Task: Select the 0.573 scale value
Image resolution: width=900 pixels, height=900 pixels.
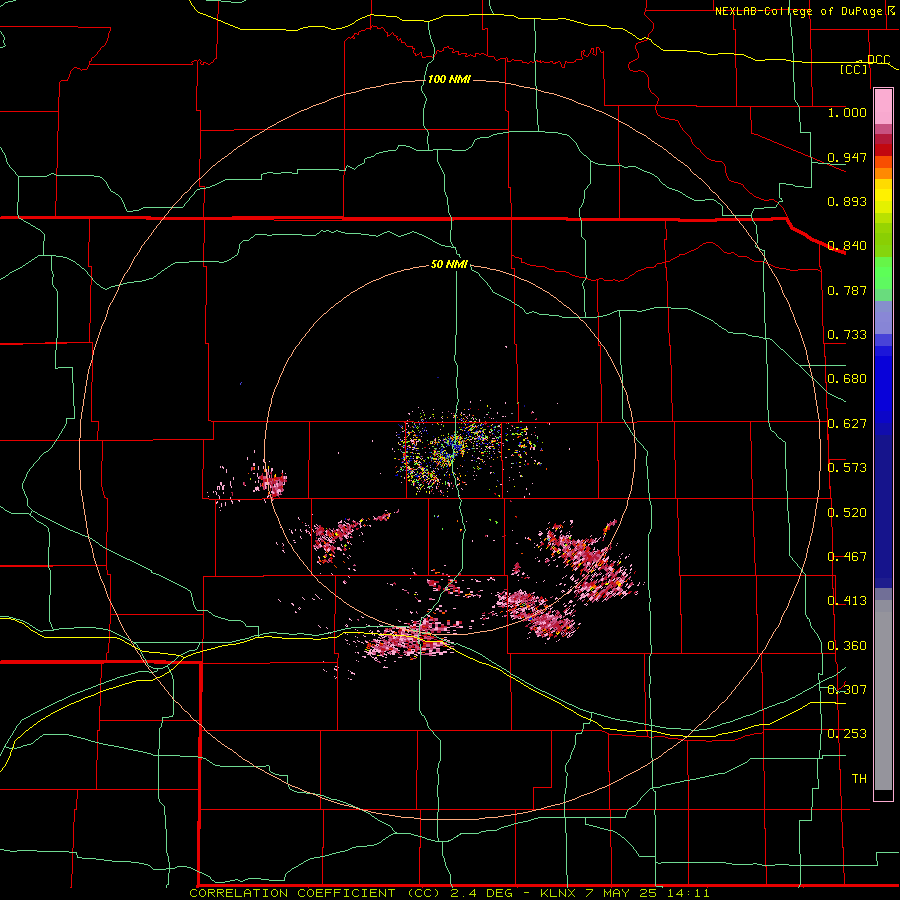Action: pyautogui.click(x=847, y=468)
